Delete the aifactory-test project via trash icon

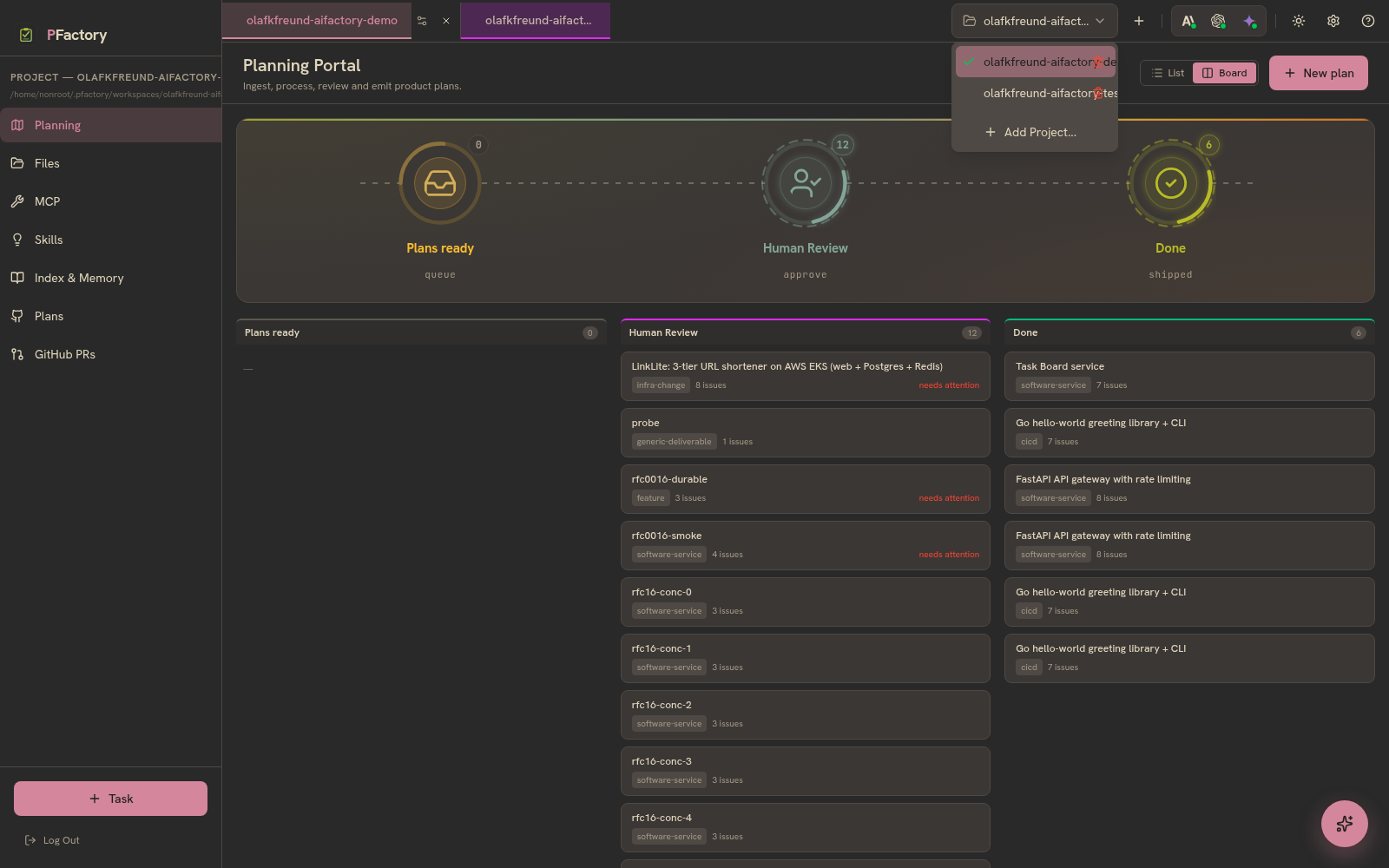[1098, 93]
